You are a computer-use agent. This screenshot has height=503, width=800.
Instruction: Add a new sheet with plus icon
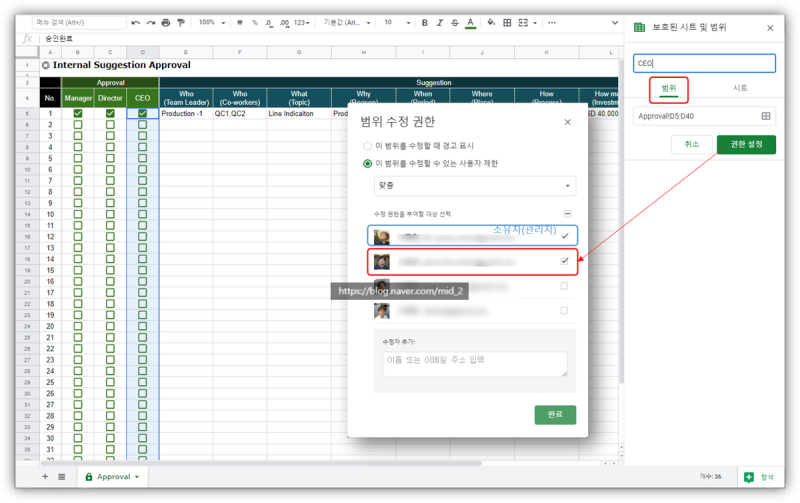tap(45, 476)
